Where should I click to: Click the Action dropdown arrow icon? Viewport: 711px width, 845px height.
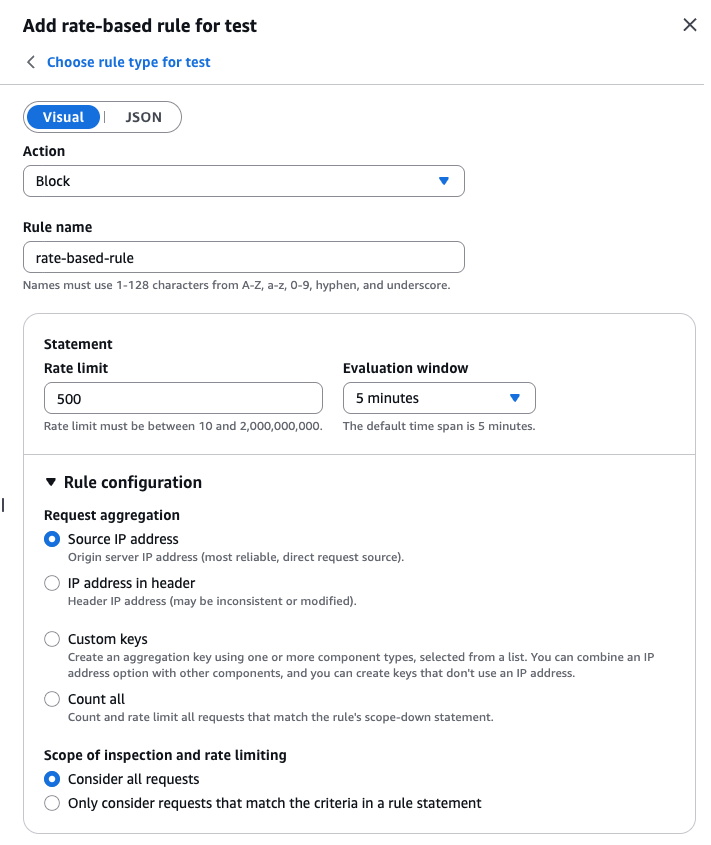[x=444, y=181]
